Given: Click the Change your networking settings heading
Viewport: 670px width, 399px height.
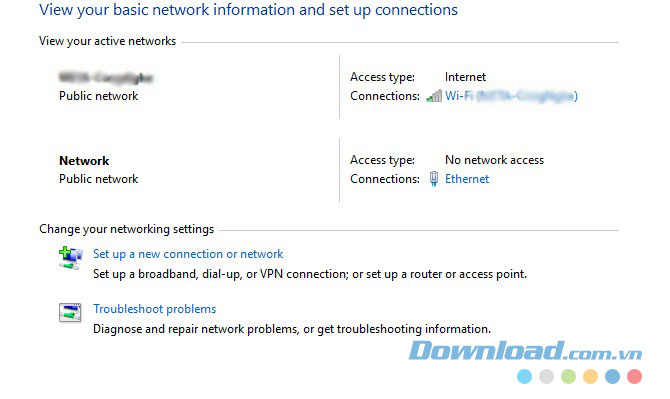Looking at the screenshot, I should (x=126, y=229).
